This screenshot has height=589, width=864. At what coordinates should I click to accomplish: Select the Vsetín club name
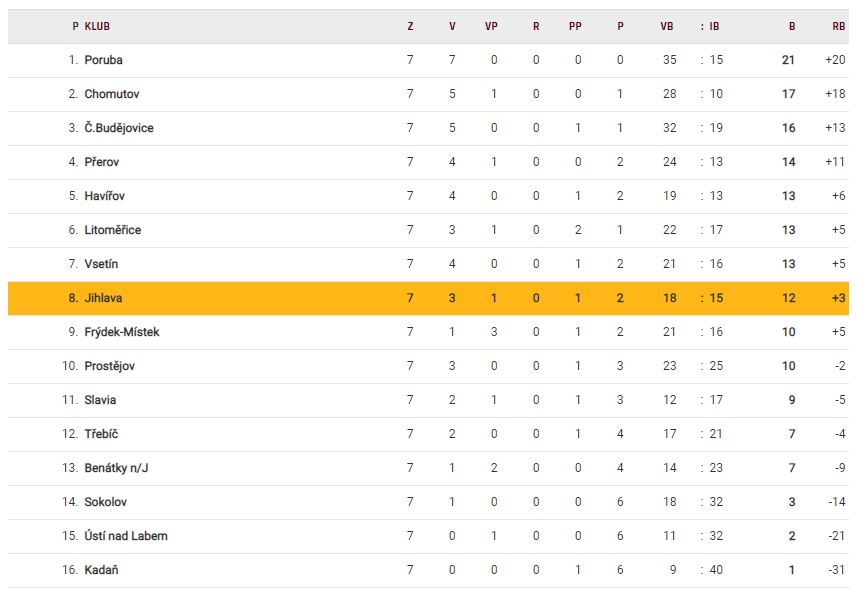[103, 264]
